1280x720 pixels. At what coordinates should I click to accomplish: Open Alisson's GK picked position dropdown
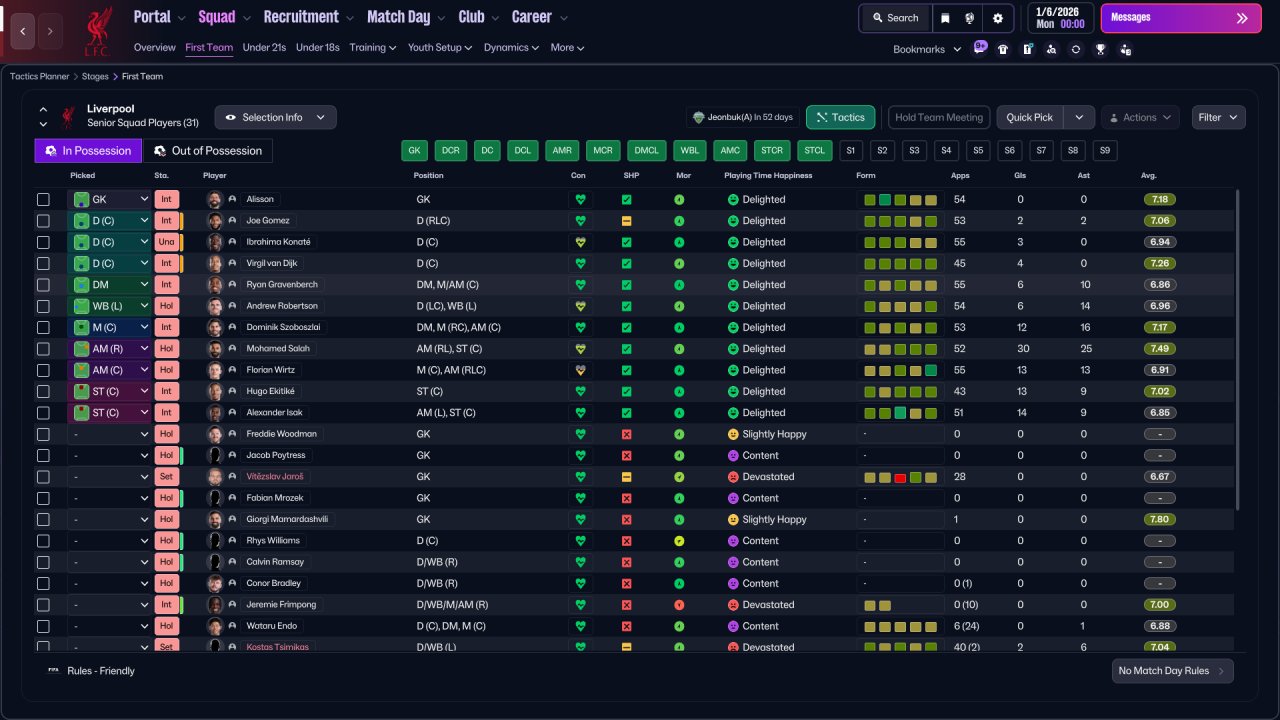click(x=110, y=199)
